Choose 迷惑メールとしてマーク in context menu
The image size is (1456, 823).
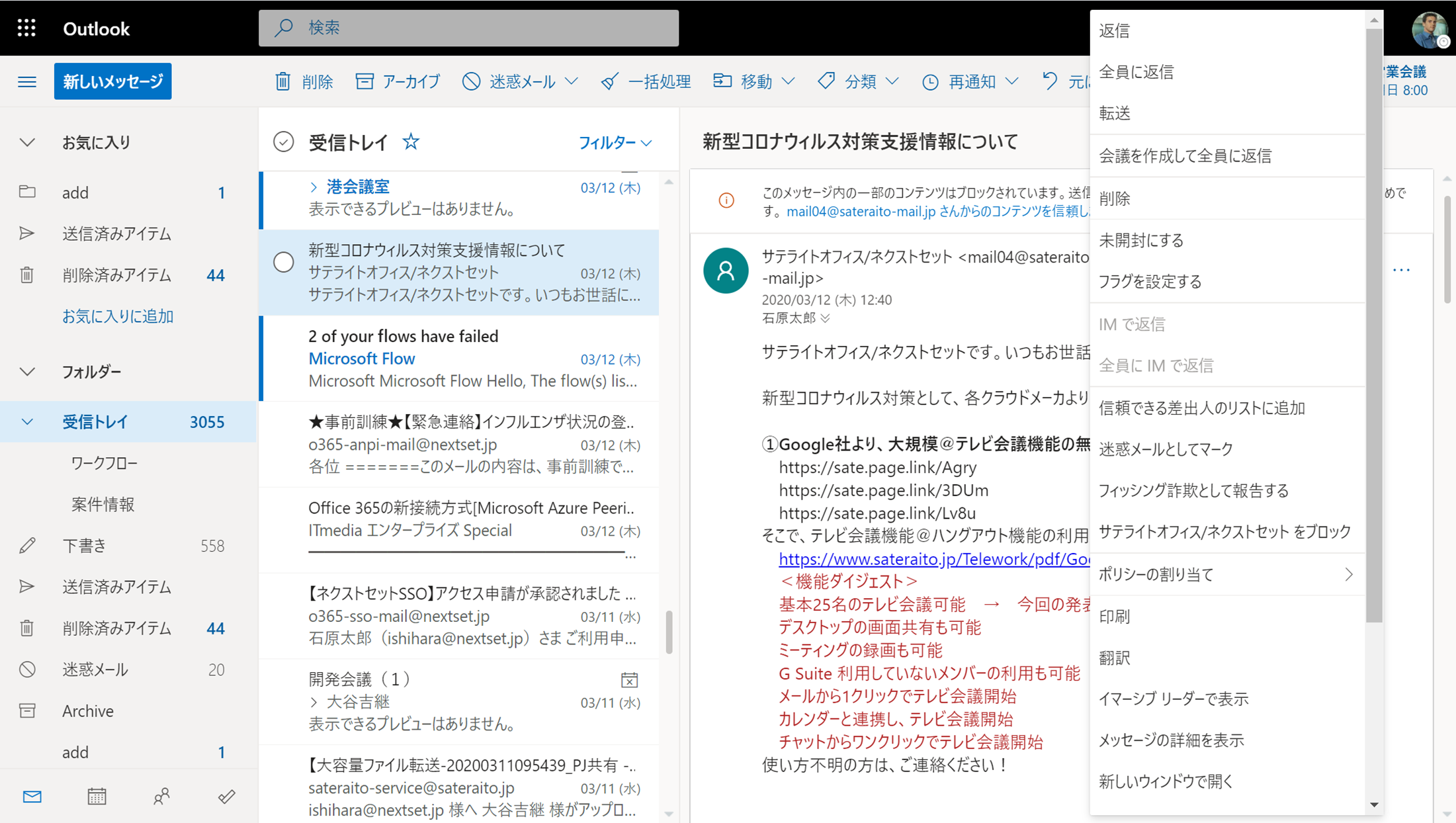pos(1227,449)
